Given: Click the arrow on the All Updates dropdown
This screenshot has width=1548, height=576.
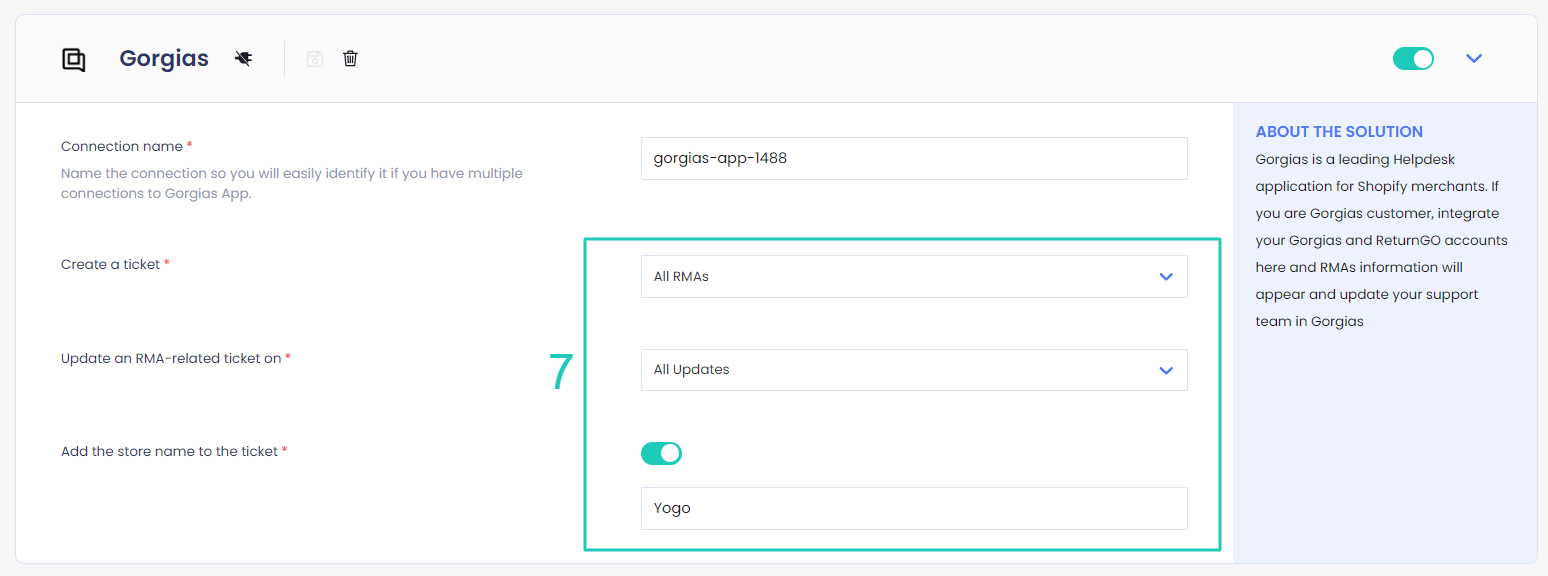Looking at the screenshot, I should (1165, 370).
